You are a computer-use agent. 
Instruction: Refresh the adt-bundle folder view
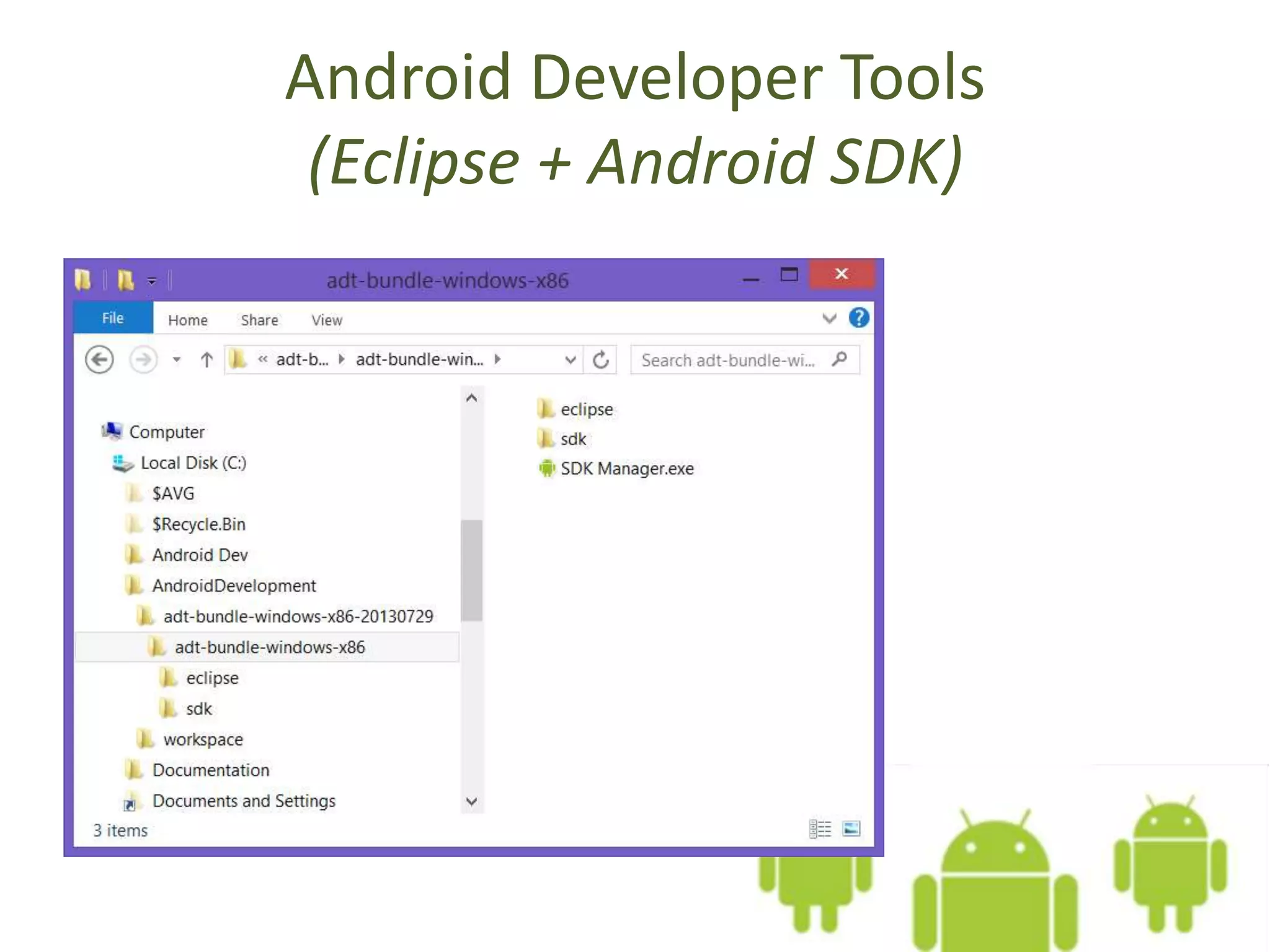click(x=600, y=360)
